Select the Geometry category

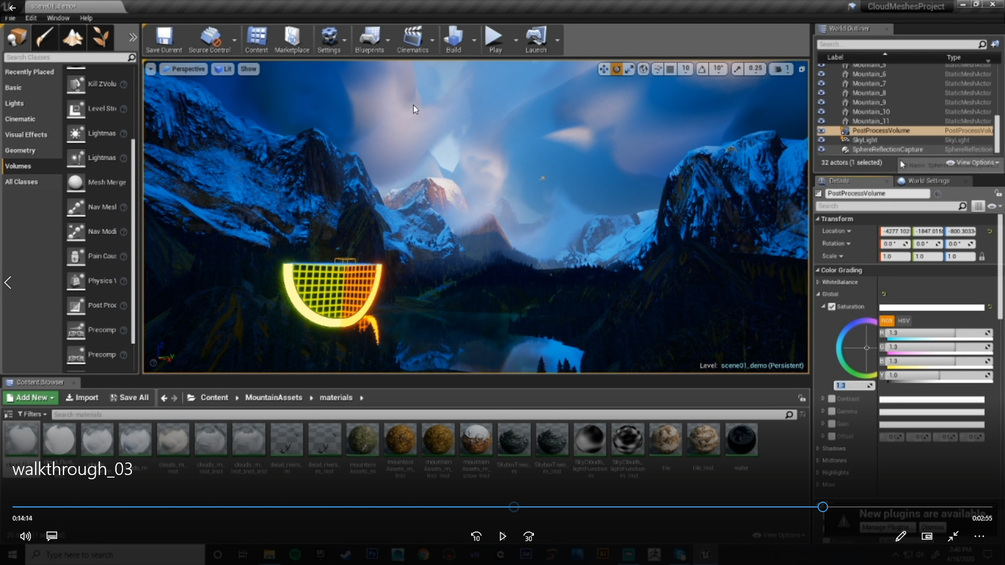point(20,151)
